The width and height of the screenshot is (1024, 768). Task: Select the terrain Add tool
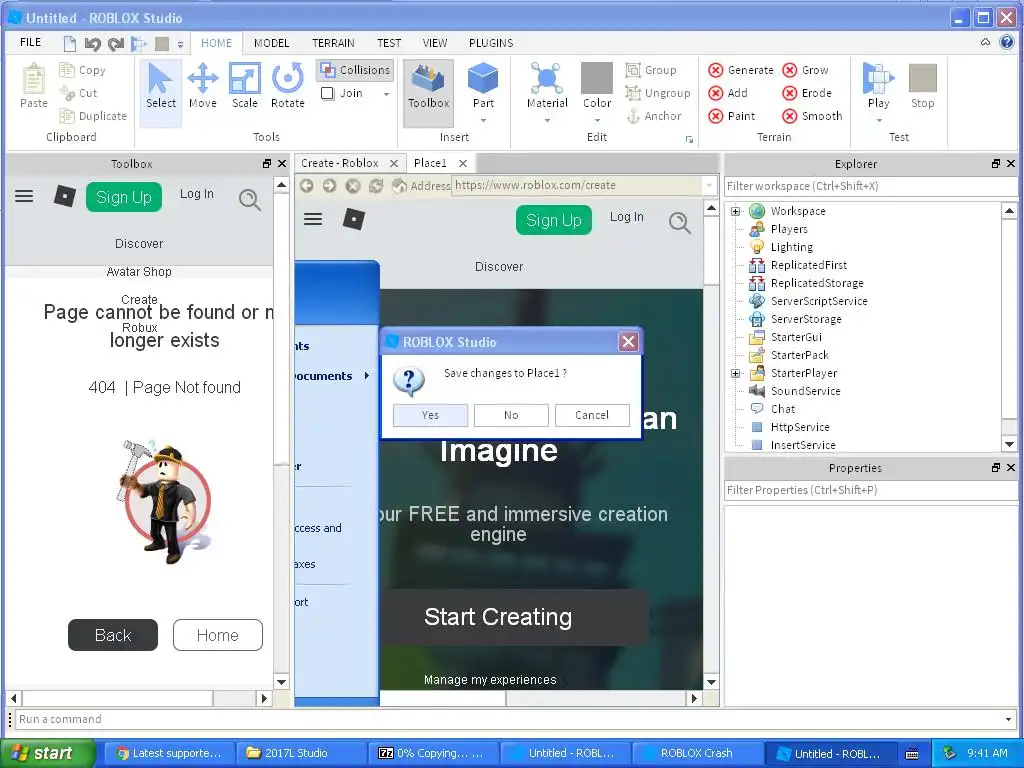tap(729, 93)
